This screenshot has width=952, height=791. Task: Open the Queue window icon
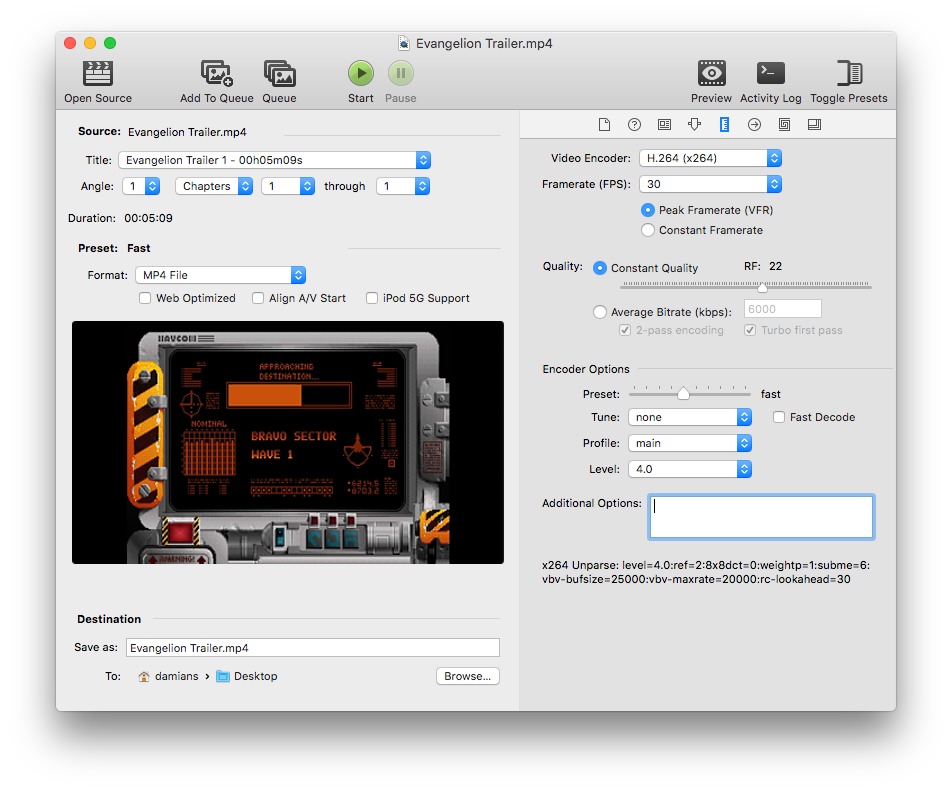(279, 73)
